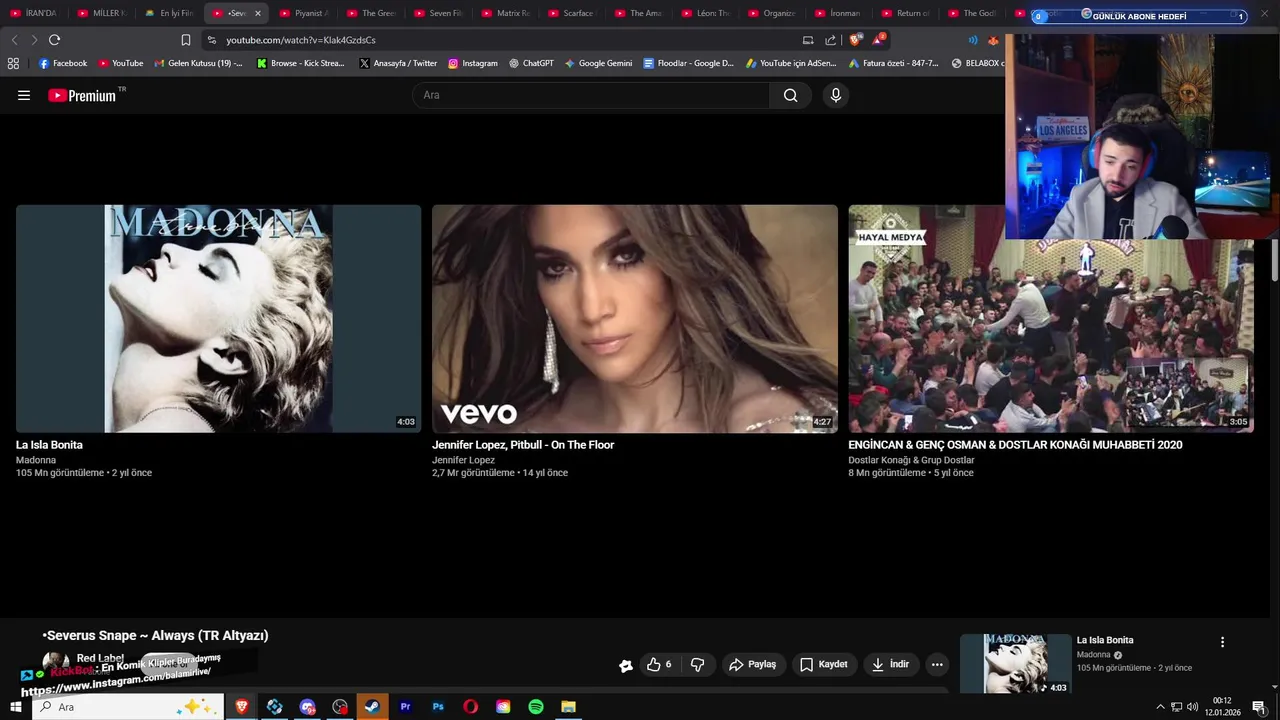Image resolution: width=1280 pixels, height=720 pixels.
Task: Dislike the video with thumbs down
Action: [698, 664]
